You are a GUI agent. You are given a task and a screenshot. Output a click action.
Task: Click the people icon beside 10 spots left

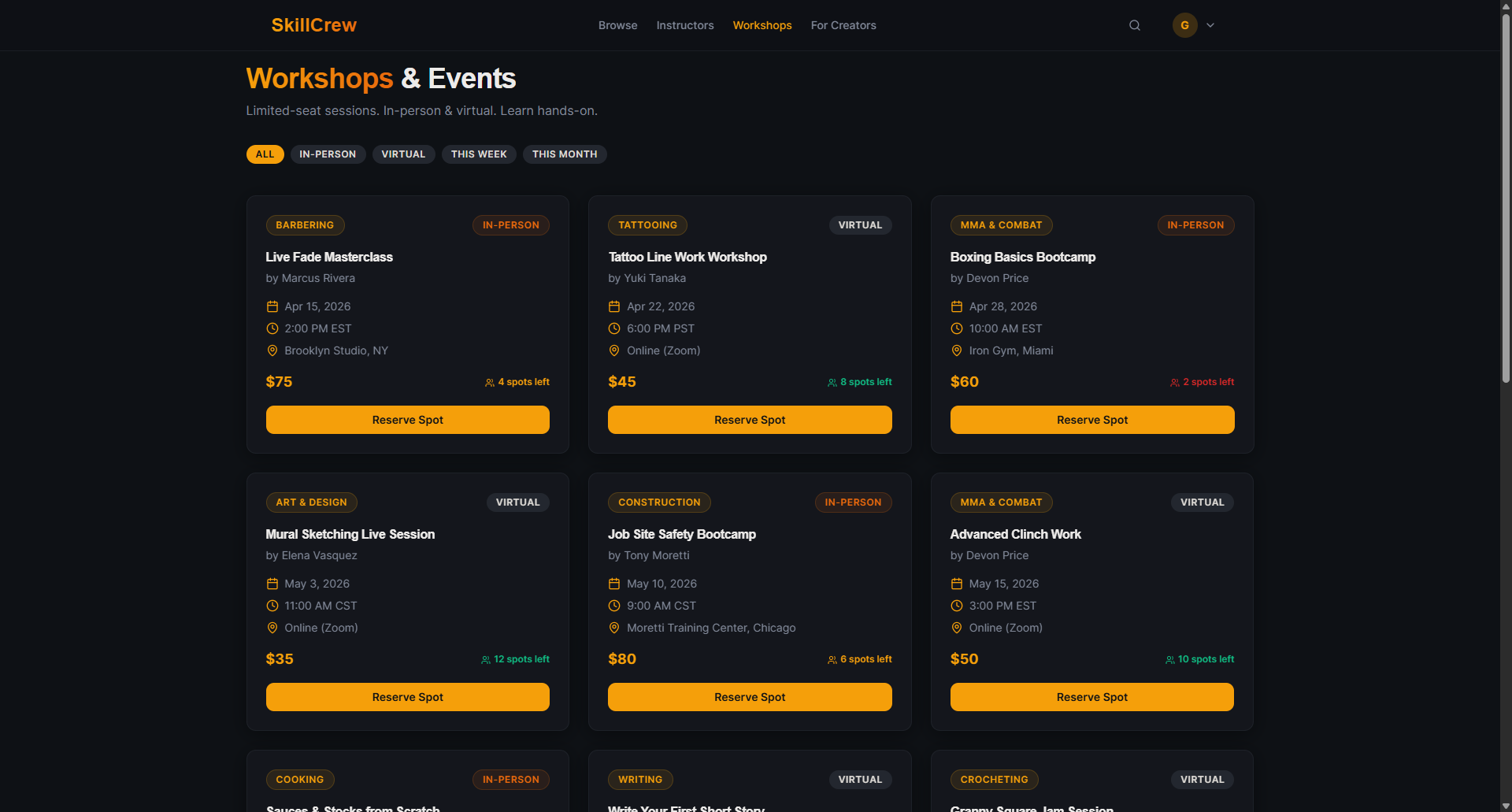tap(1170, 660)
